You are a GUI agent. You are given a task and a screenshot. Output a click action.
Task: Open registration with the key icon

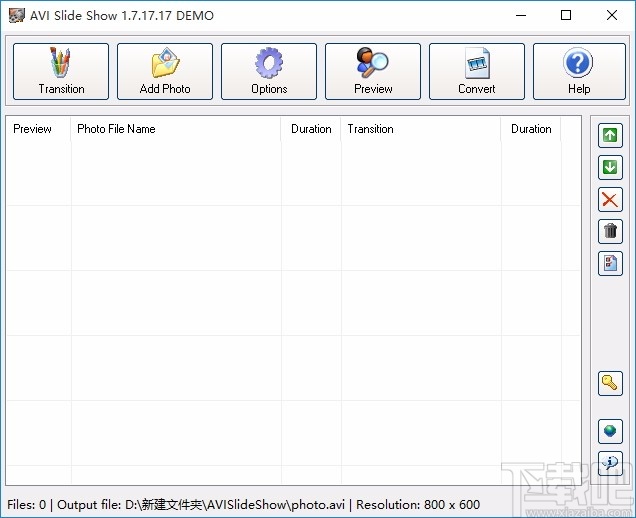coord(610,383)
